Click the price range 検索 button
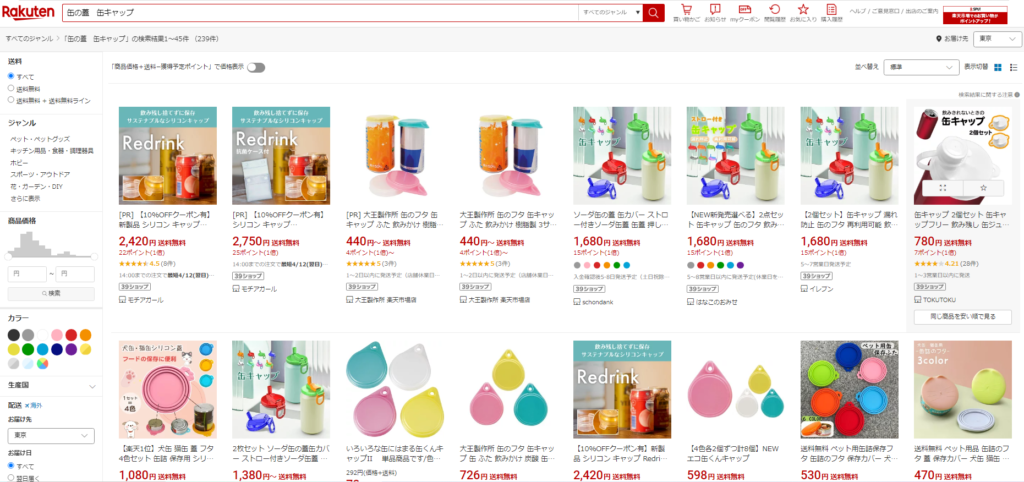Image resolution: width=1024 pixels, height=482 pixels. pos(51,294)
